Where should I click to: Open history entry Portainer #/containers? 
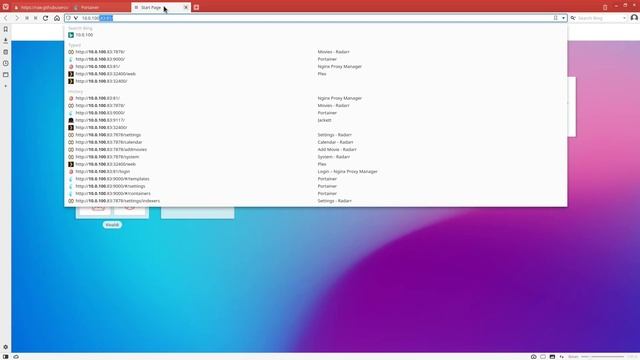pos(316,193)
